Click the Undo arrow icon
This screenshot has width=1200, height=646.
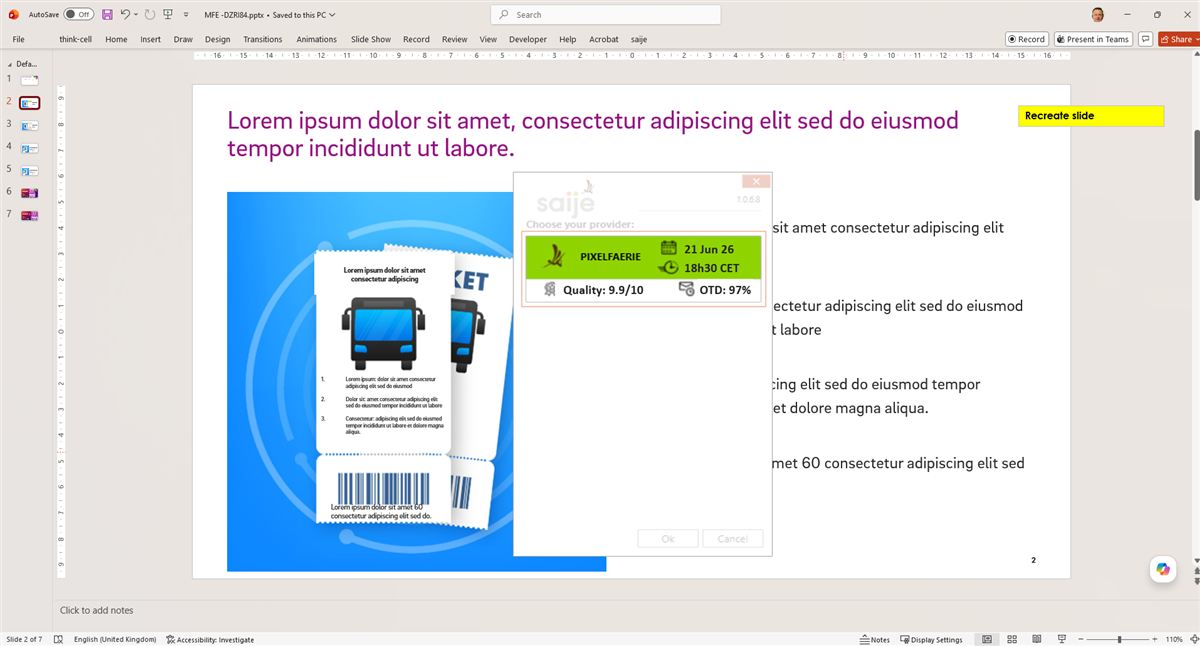pos(125,14)
